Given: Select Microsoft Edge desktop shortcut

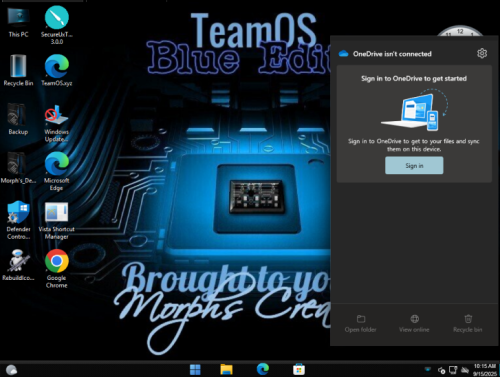Looking at the screenshot, I should tap(57, 172).
